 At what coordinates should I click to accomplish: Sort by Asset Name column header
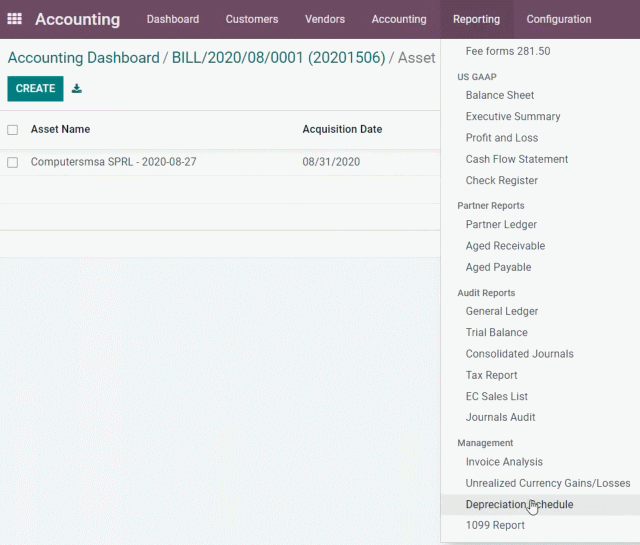60,129
